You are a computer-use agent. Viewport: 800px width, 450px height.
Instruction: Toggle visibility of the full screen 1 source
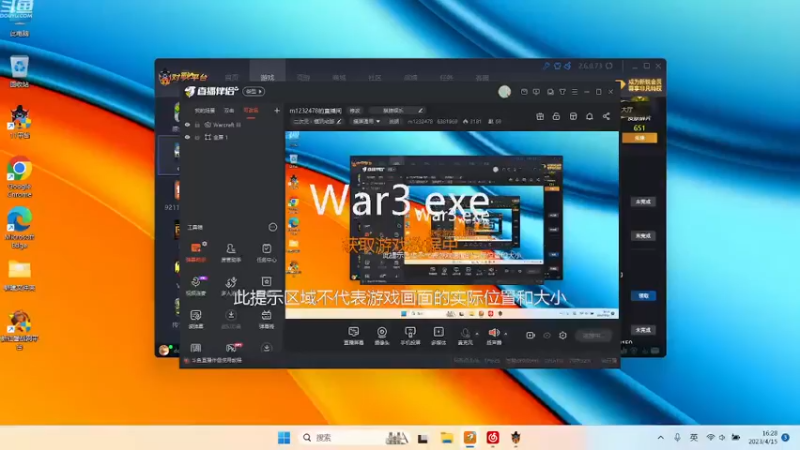pyautogui.click(x=188, y=137)
